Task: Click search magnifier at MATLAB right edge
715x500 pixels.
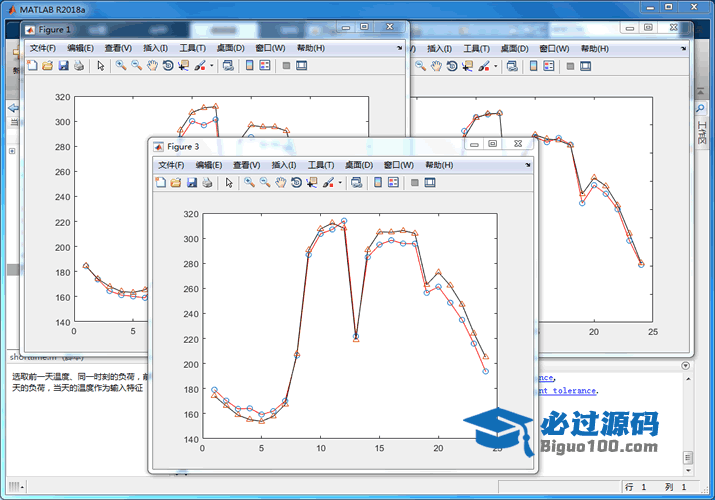Action: tap(700, 108)
